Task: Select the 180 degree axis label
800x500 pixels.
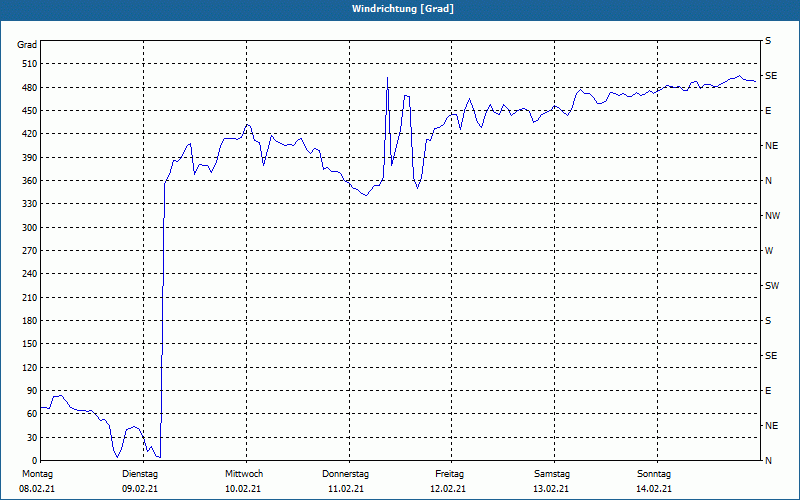Action: coord(30,321)
